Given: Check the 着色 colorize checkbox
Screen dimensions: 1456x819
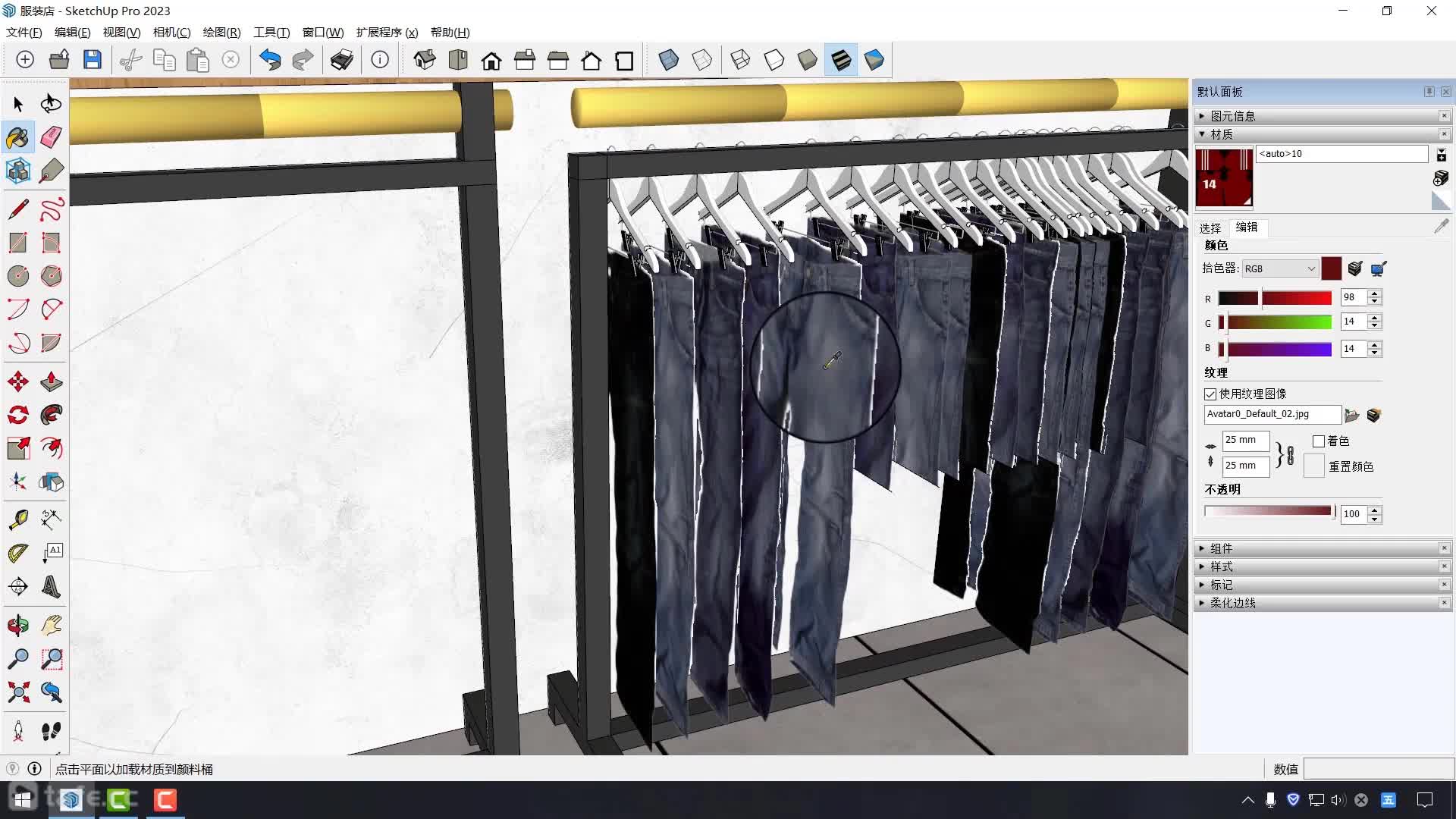Looking at the screenshot, I should coord(1319,441).
